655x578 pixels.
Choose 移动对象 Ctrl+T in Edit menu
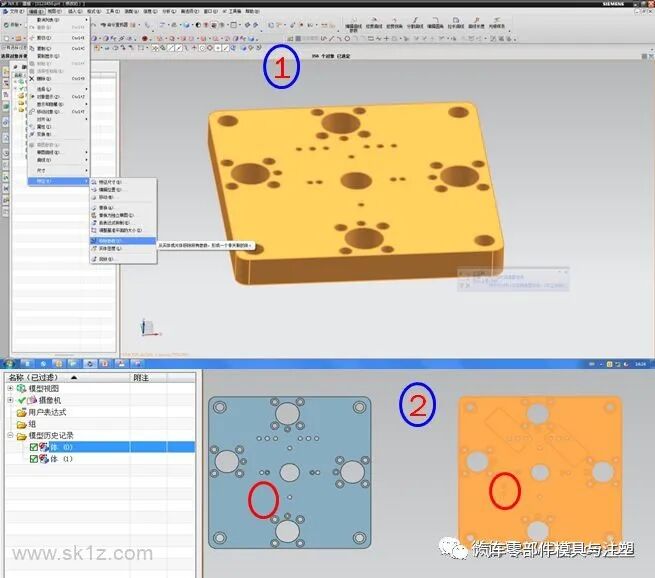[x=58, y=112]
